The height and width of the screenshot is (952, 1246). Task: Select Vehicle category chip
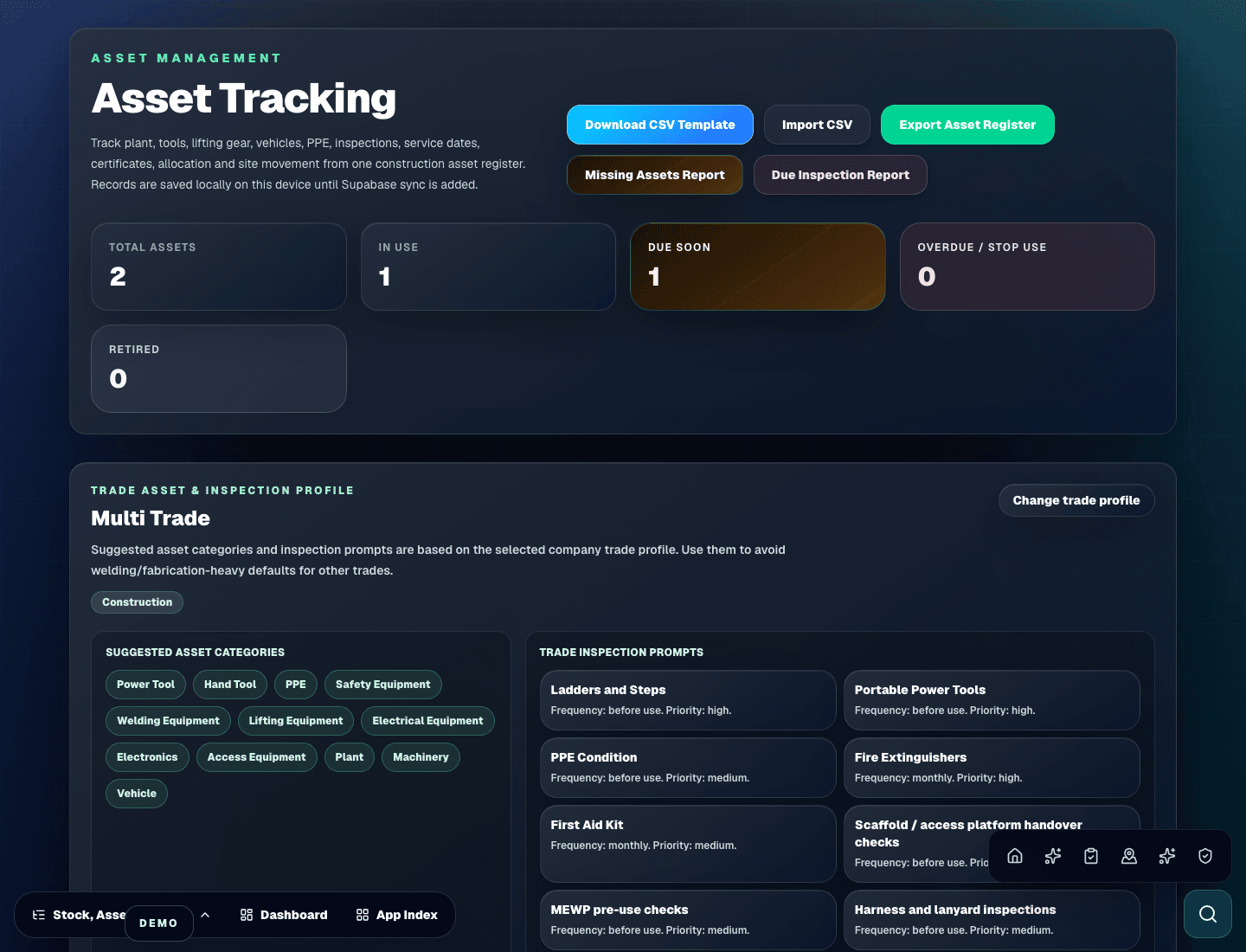(137, 794)
